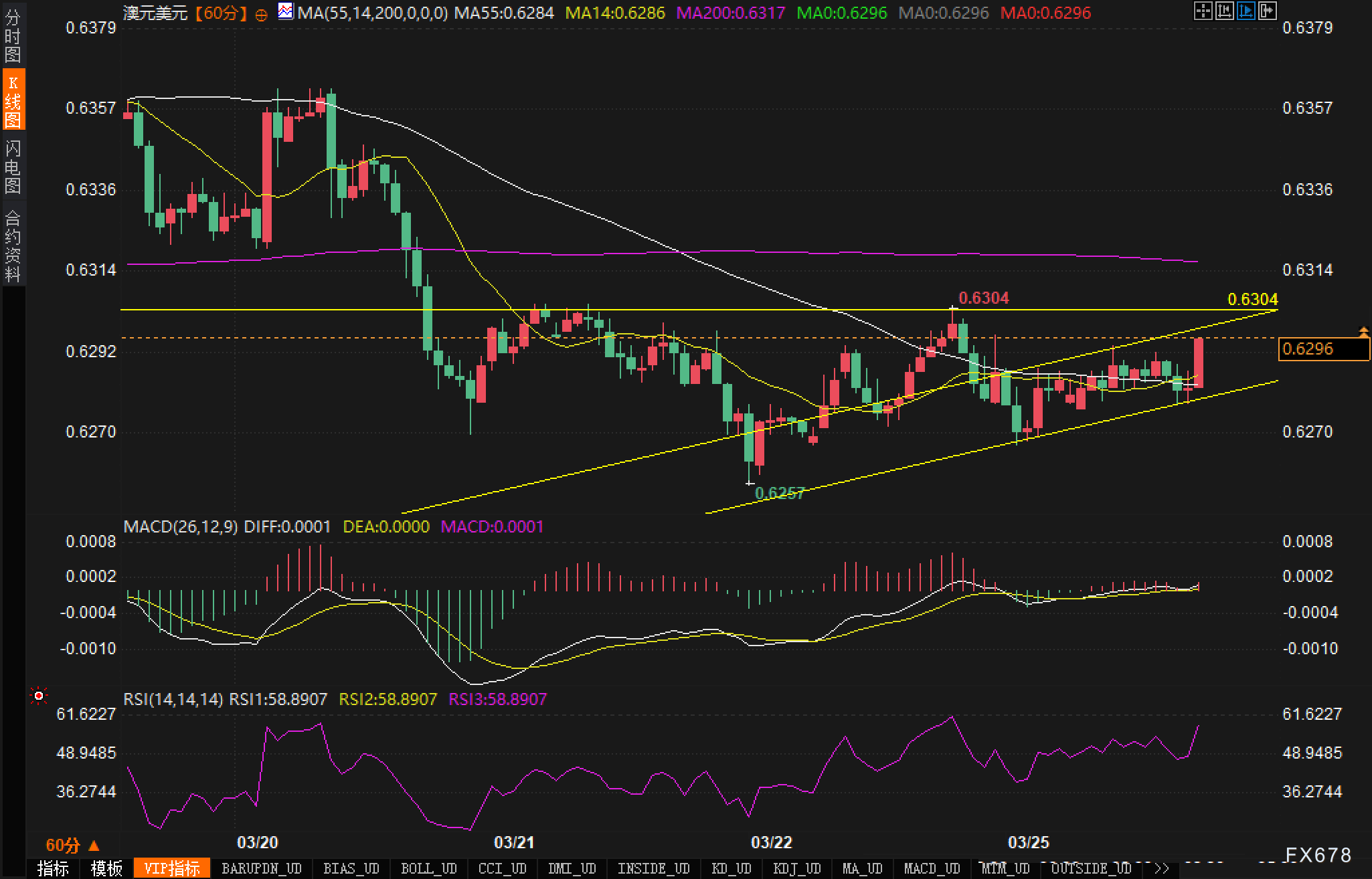Click the orange circle icon beside 60分
This screenshot has height=879, width=1372.
[262, 14]
